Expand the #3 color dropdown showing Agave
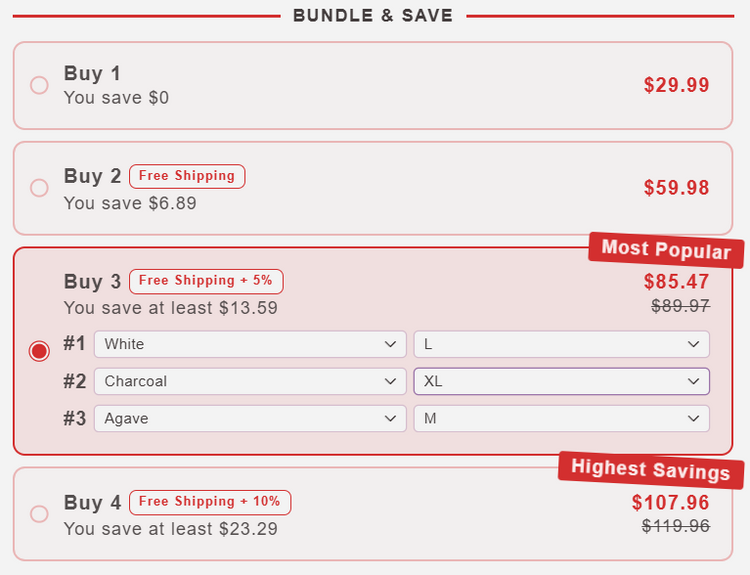The image size is (750, 575). click(250, 418)
